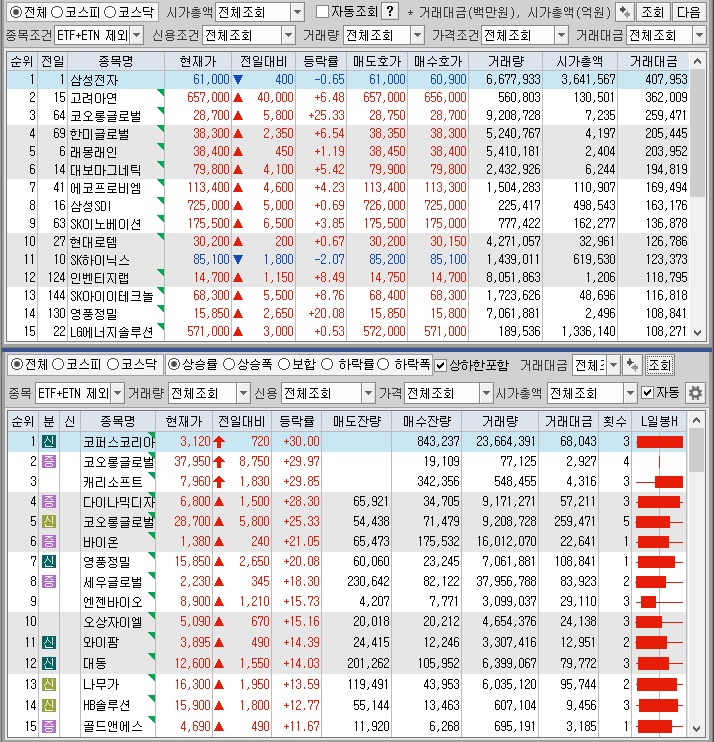This screenshot has width=714, height=742.
Task: Click the 신 badge on 와이팜 row
Action: [x=49, y=642]
